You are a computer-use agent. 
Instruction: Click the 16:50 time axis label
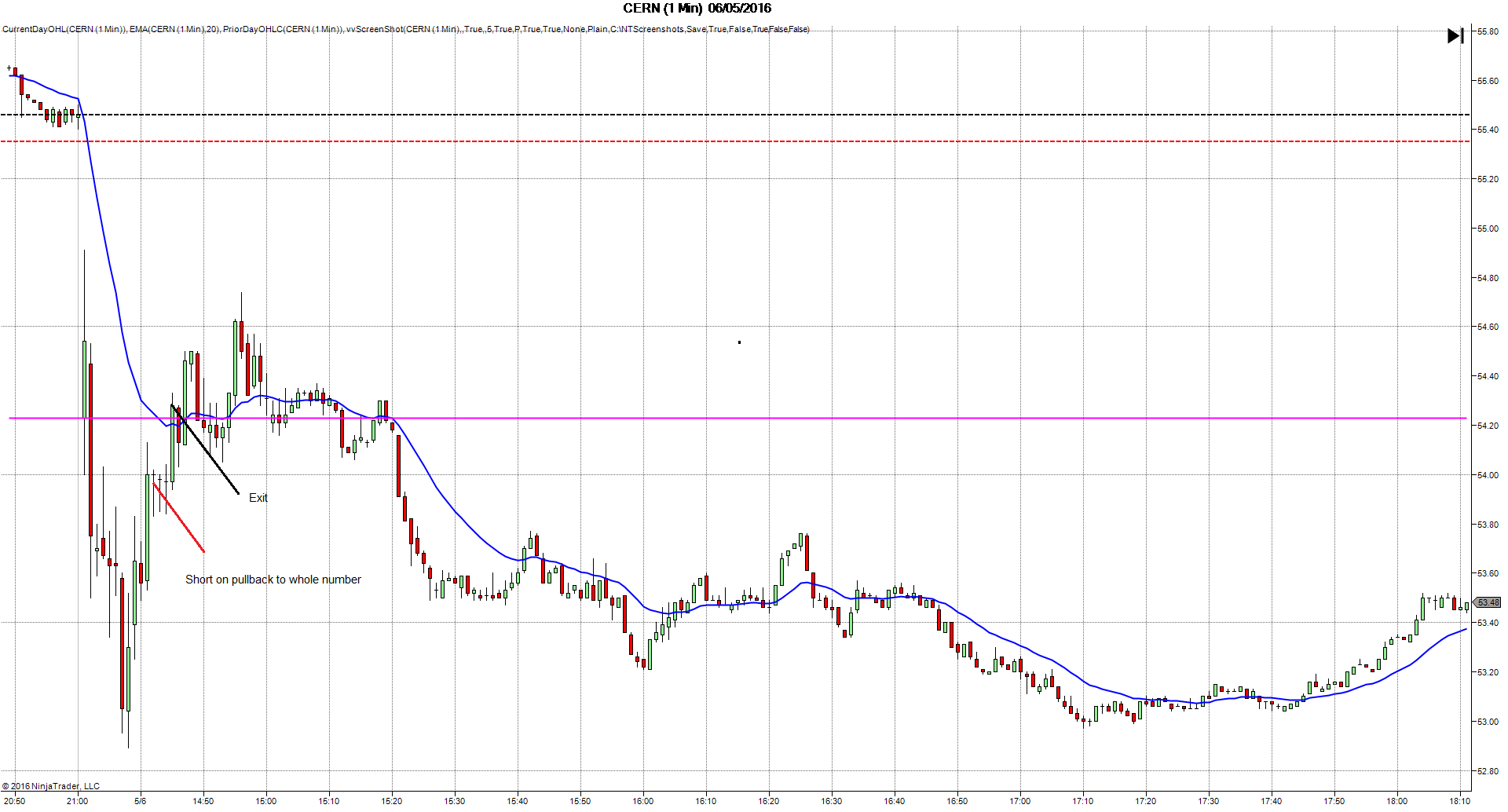[957, 801]
